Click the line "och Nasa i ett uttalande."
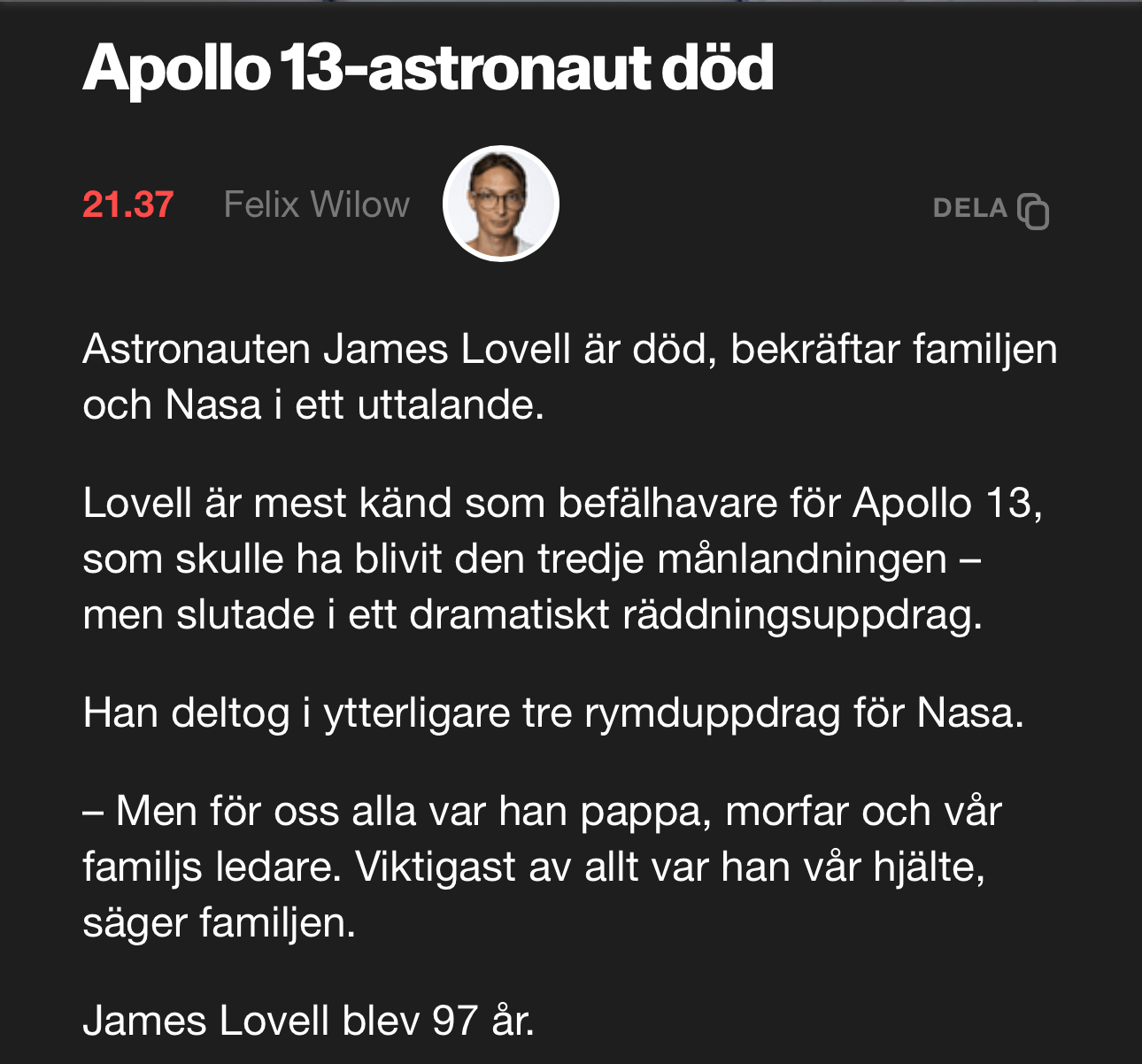 [x=313, y=405]
